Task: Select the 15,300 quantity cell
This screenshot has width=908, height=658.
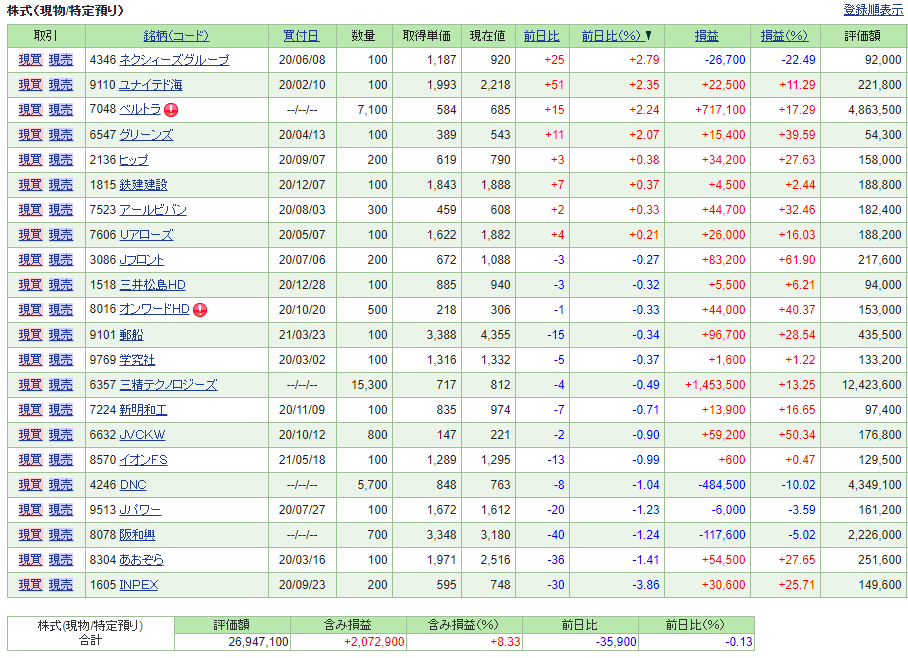Action: click(364, 385)
